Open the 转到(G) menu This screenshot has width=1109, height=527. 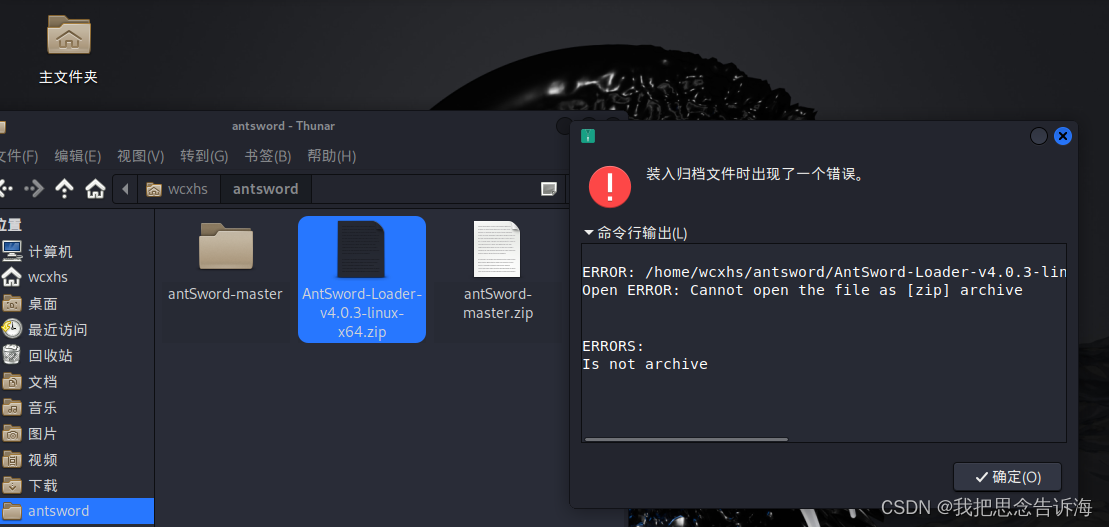[204, 156]
